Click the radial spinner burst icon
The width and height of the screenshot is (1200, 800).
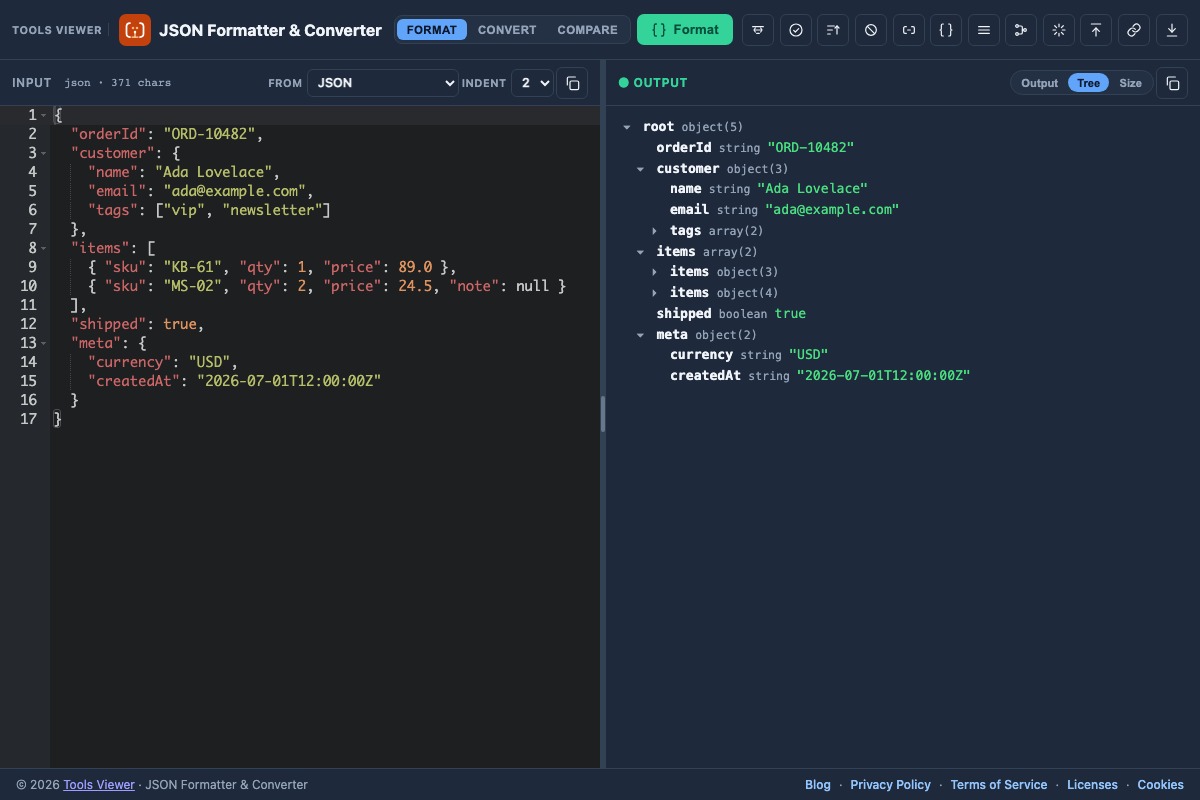click(1059, 30)
